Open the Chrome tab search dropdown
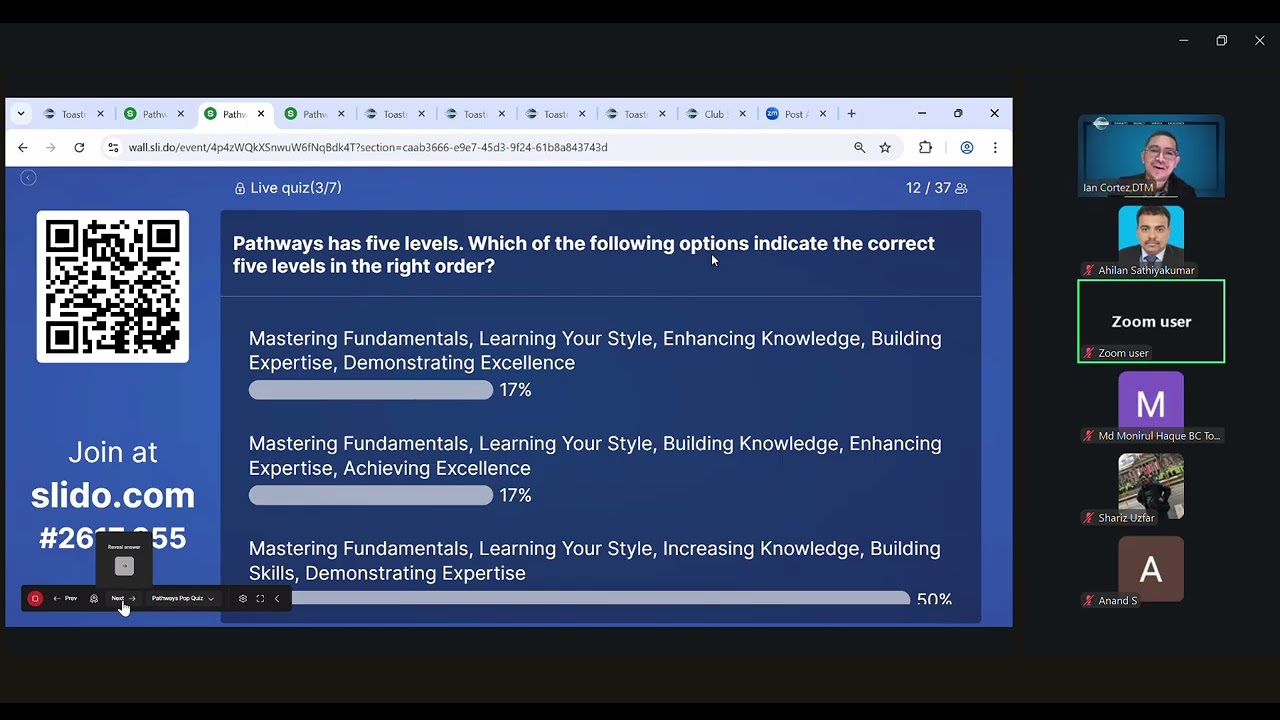The height and width of the screenshot is (720, 1280). [x=21, y=114]
